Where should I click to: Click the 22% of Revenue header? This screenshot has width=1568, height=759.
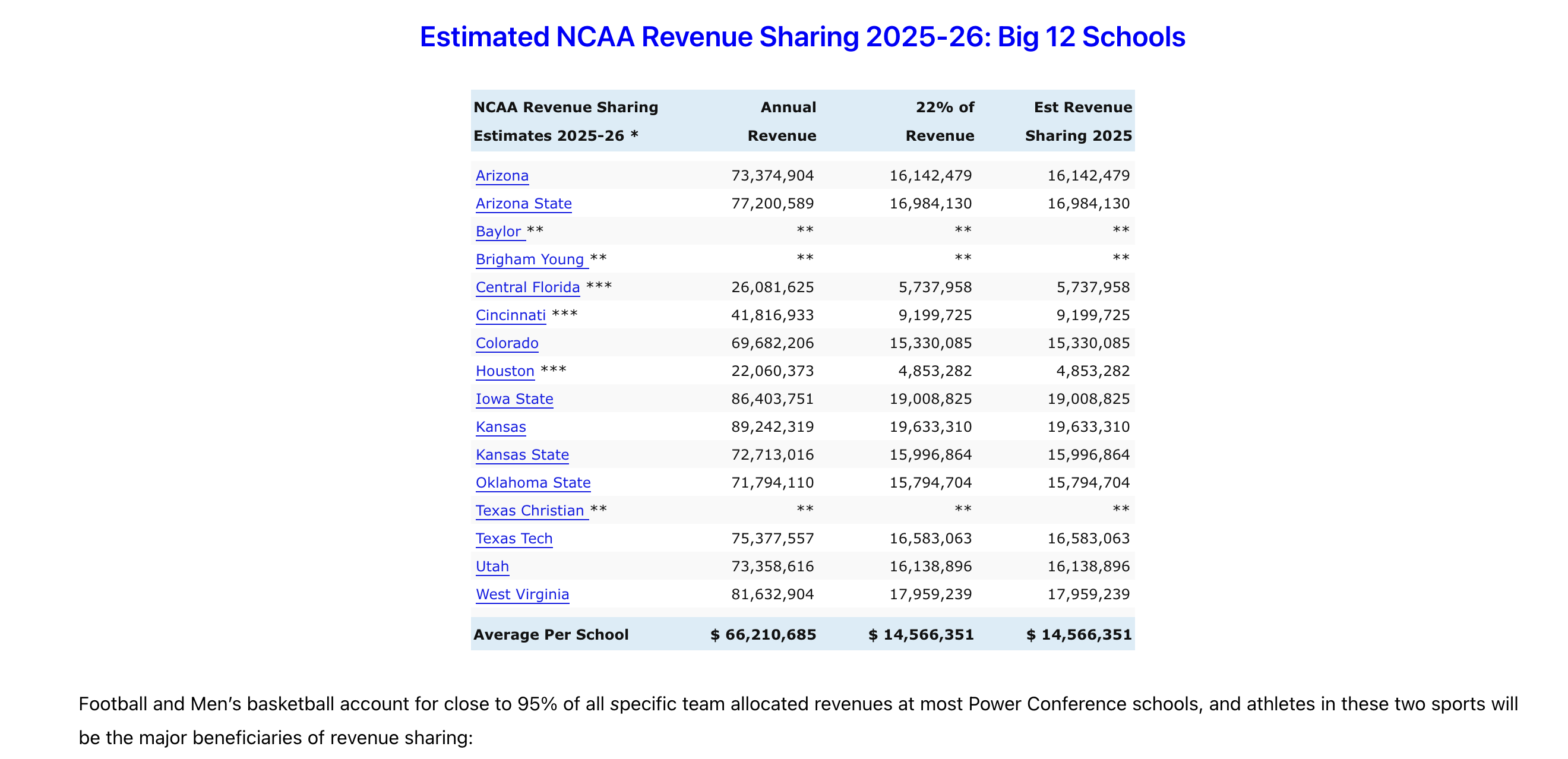click(x=940, y=121)
